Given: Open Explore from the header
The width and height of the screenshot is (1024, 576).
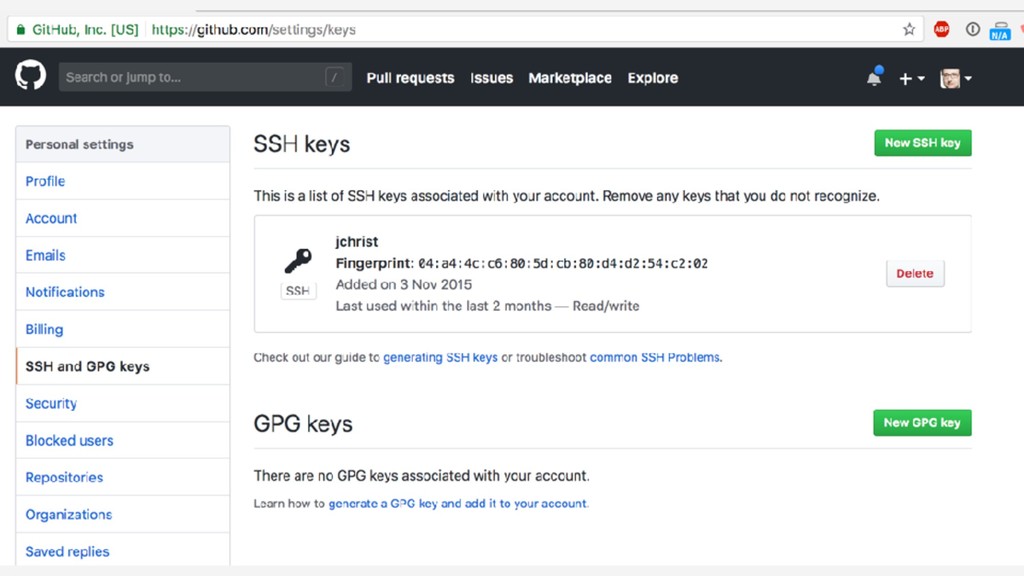Looking at the screenshot, I should point(652,78).
